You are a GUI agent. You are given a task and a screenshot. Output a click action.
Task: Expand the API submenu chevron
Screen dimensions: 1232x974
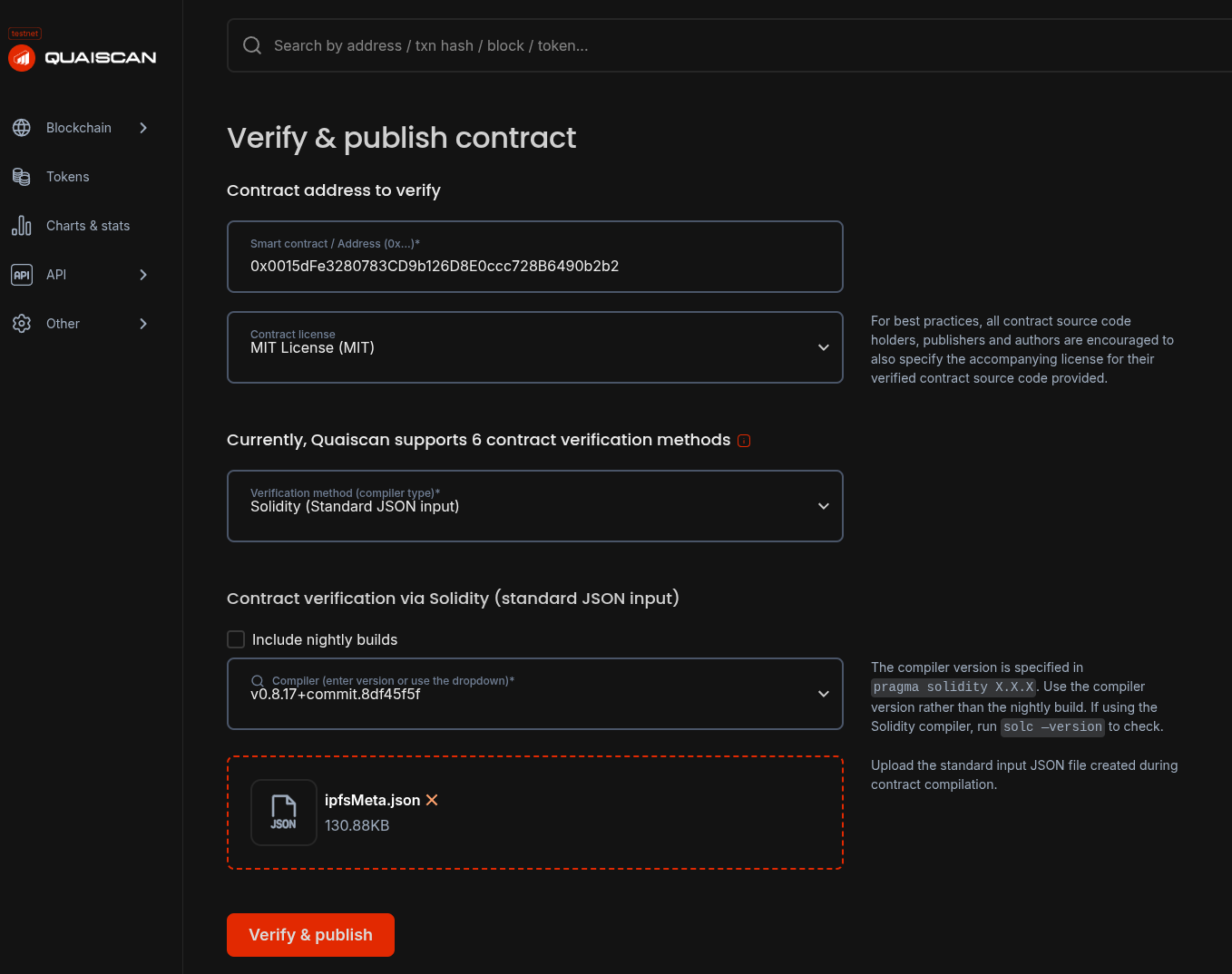143,275
